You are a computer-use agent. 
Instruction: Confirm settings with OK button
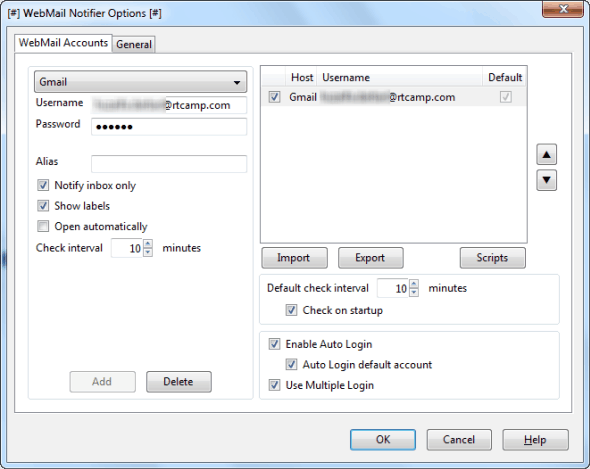pyautogui.click(x=383, y=440)
